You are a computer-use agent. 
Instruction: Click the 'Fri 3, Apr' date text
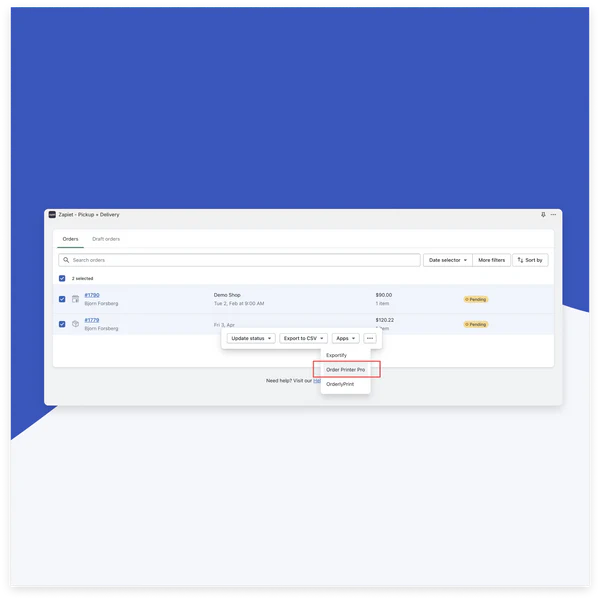coord(224,325)
